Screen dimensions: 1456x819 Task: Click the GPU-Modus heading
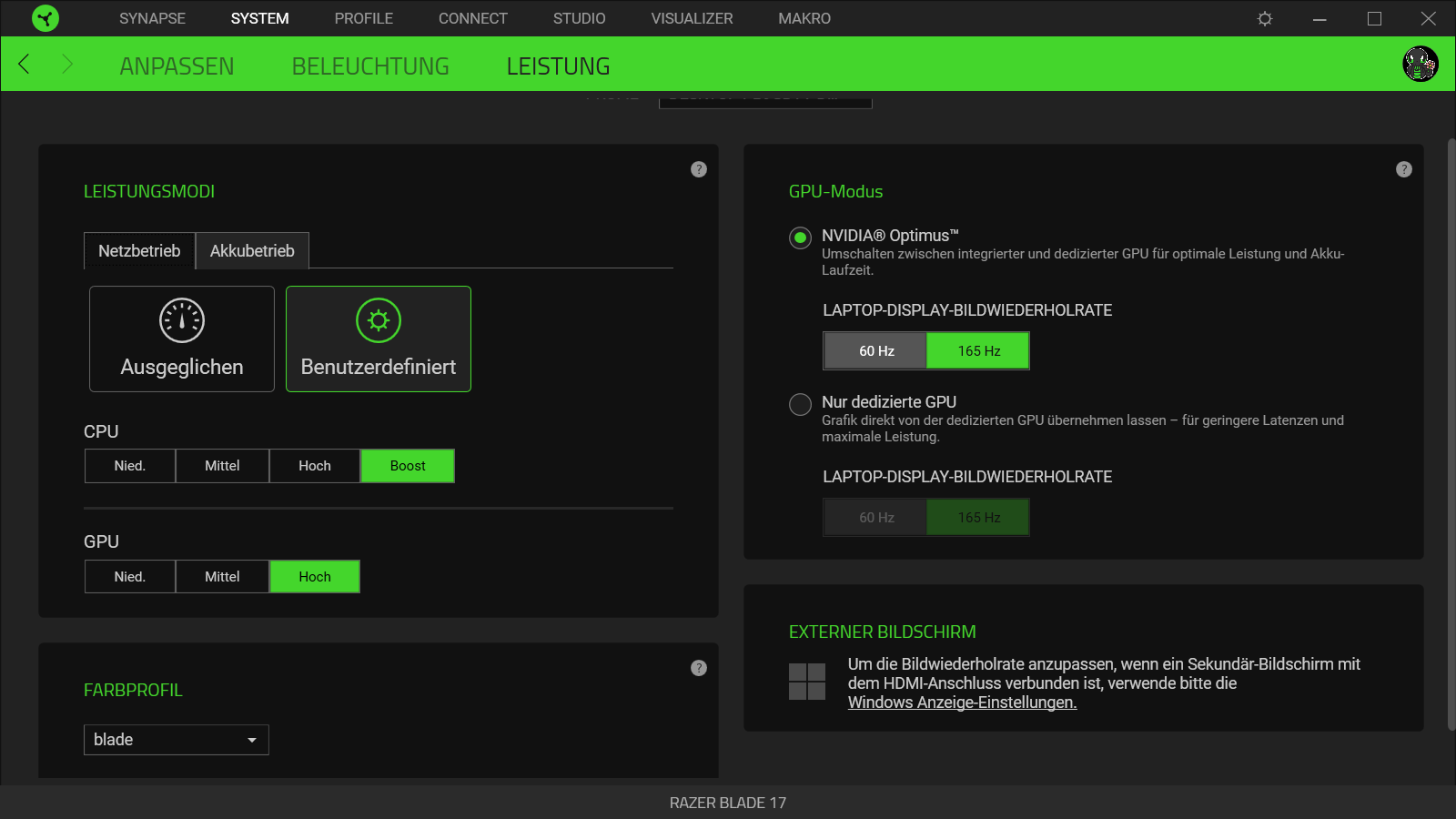[x=835, y=192]
